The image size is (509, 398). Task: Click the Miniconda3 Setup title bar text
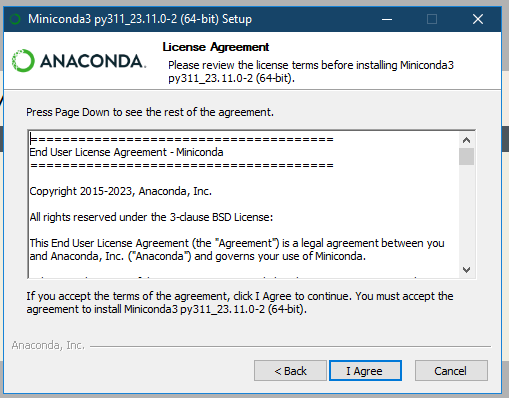(140, 19)
